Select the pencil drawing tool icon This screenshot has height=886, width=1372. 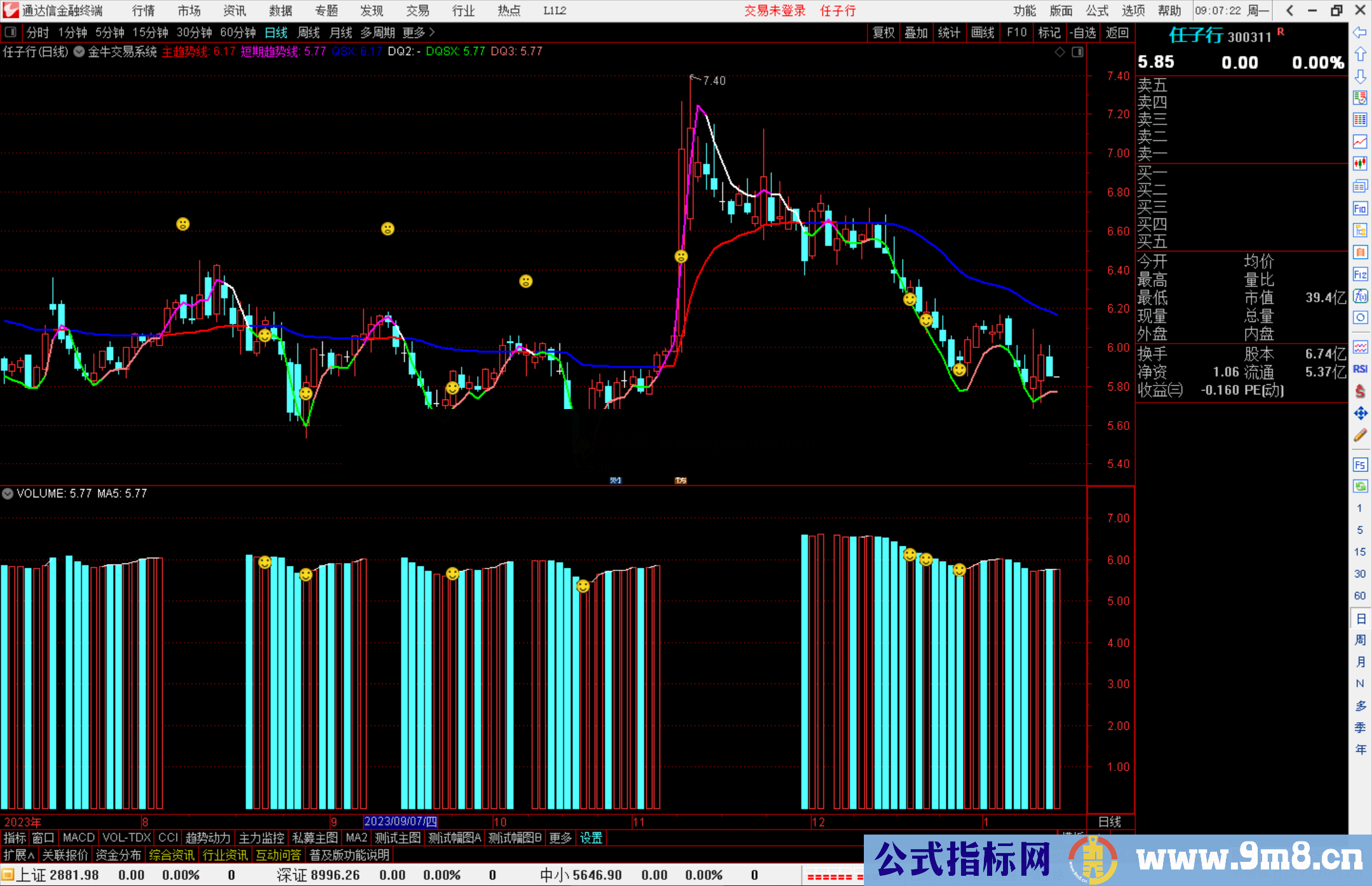1360,435
